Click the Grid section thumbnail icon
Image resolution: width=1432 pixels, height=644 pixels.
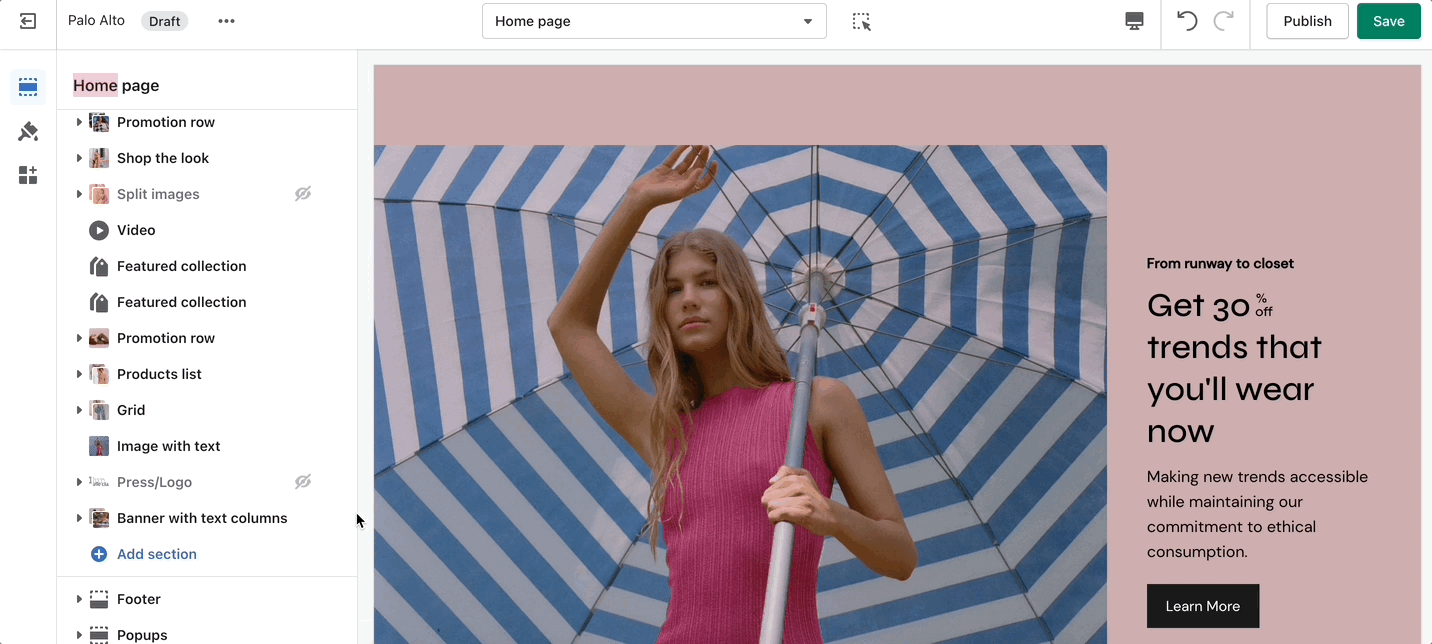tap(99, 410)
